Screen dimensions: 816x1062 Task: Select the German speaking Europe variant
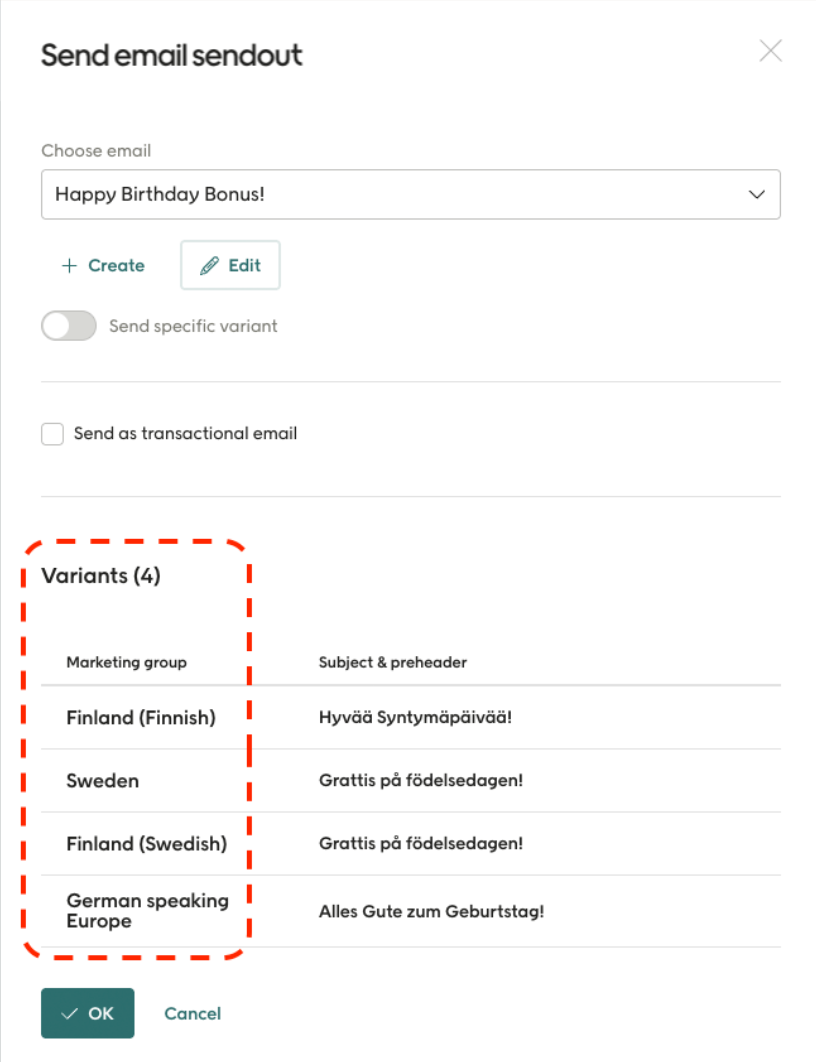(147, 910)
